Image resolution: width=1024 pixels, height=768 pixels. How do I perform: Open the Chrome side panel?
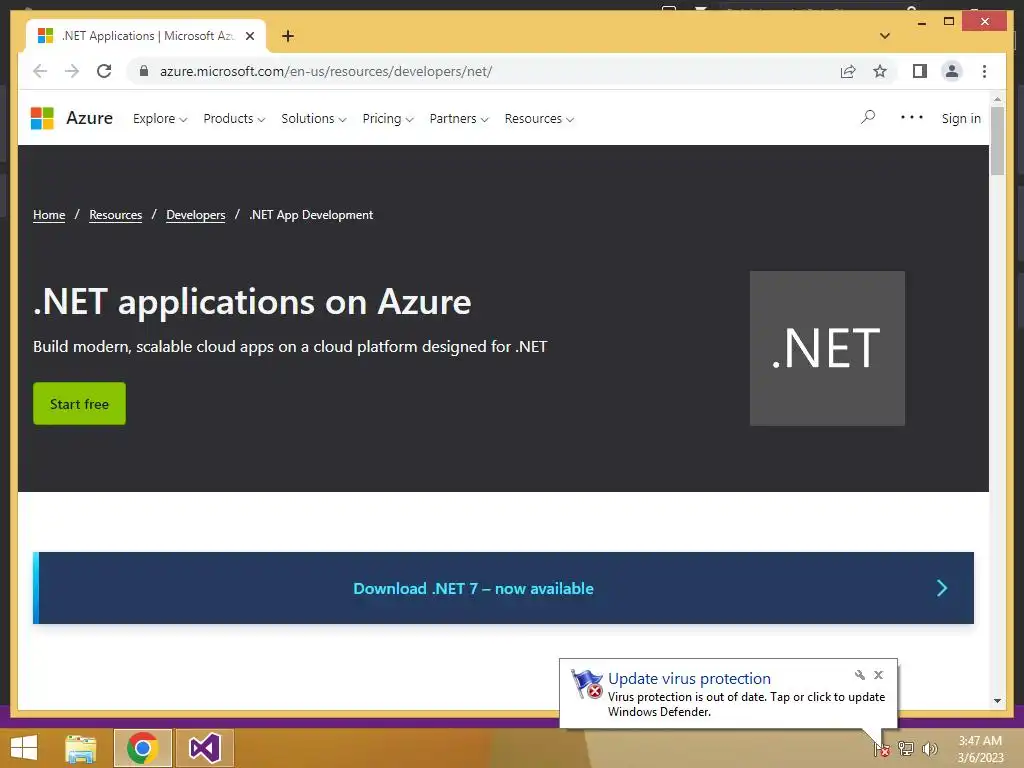tap(920, 71)
